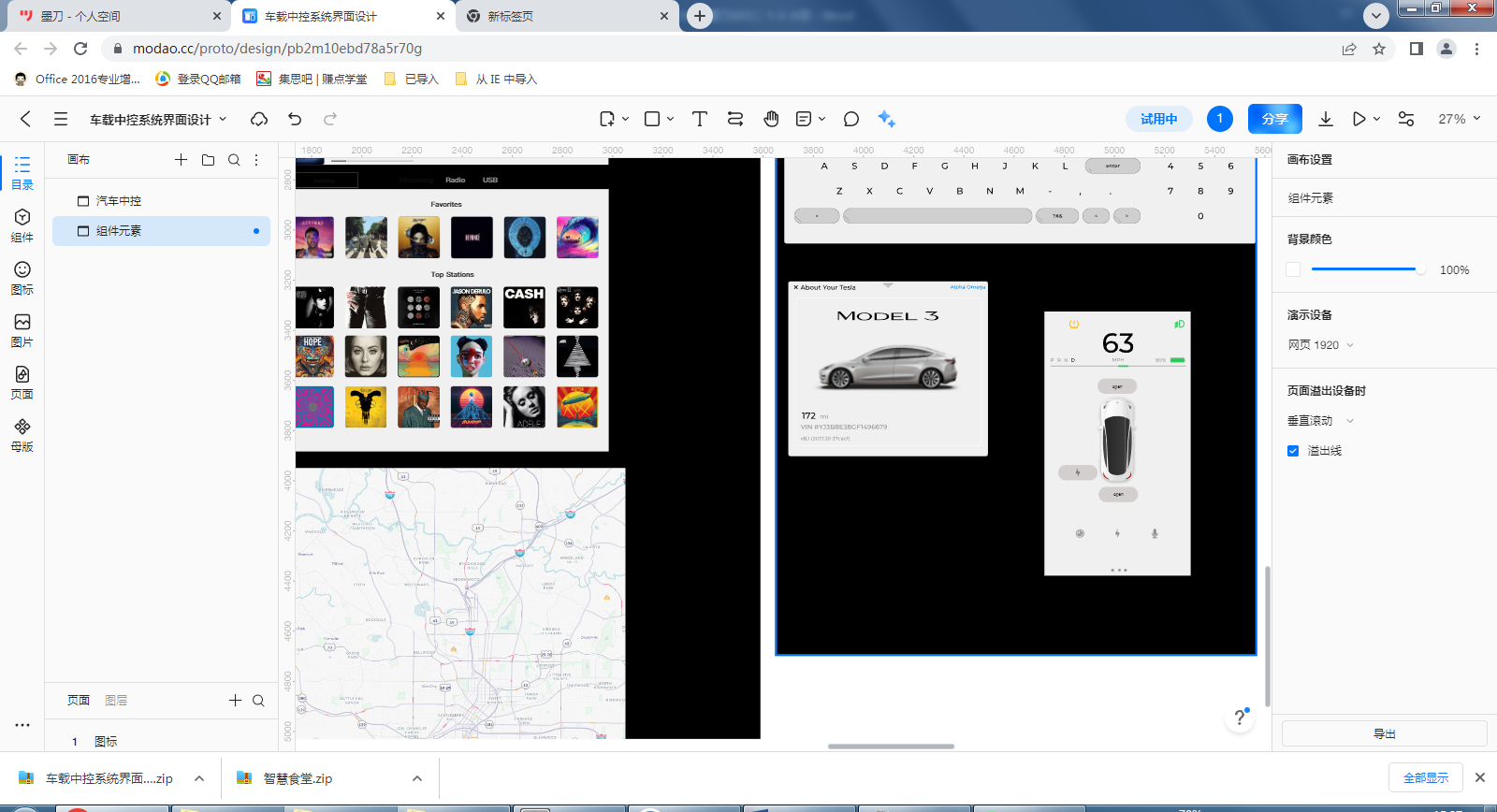Open 登录QQ邮箱 bookmark

(x=198, y=80)
